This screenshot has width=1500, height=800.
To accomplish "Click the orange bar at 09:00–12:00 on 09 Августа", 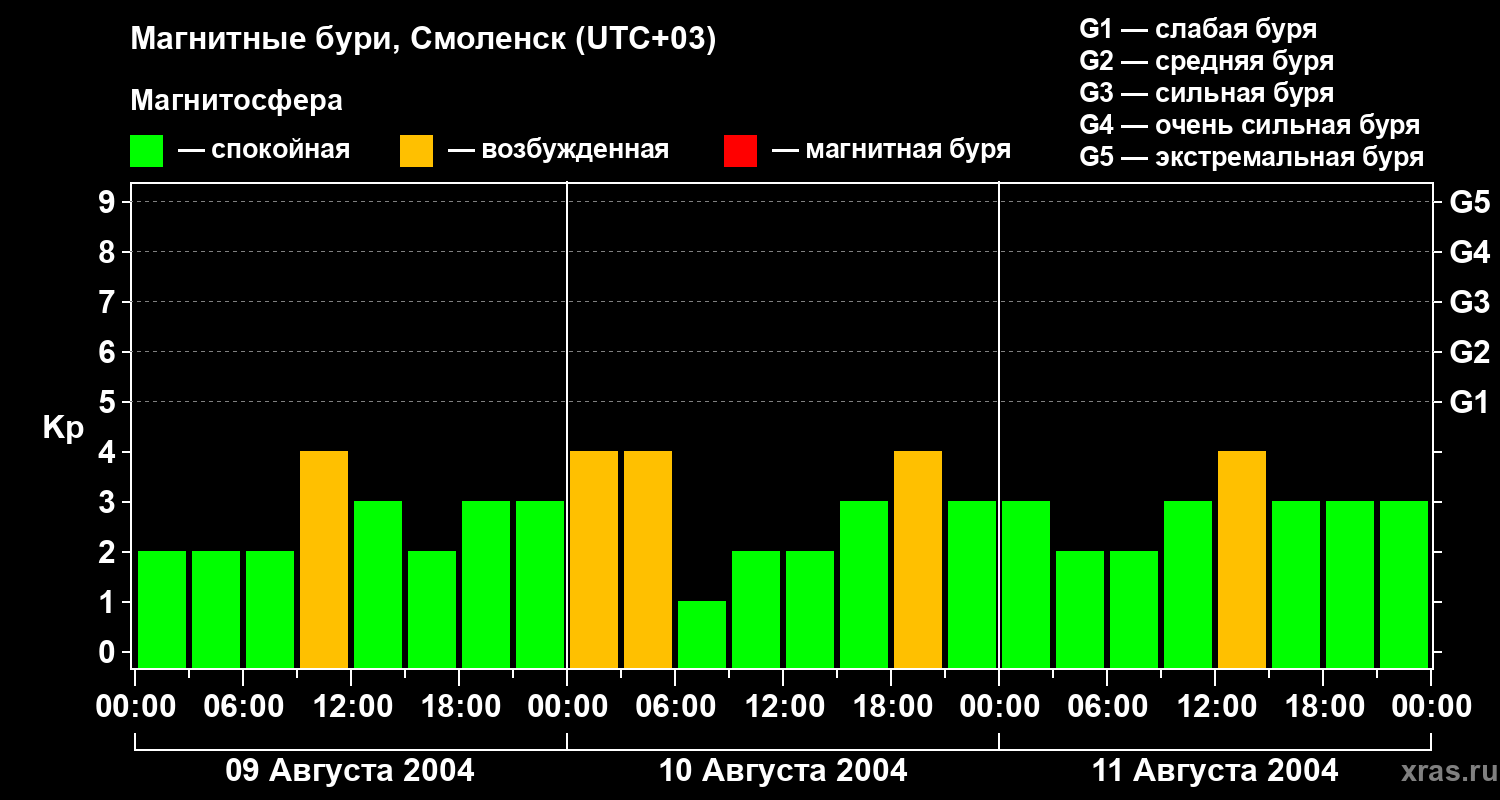I will click(x=324, y=559).
